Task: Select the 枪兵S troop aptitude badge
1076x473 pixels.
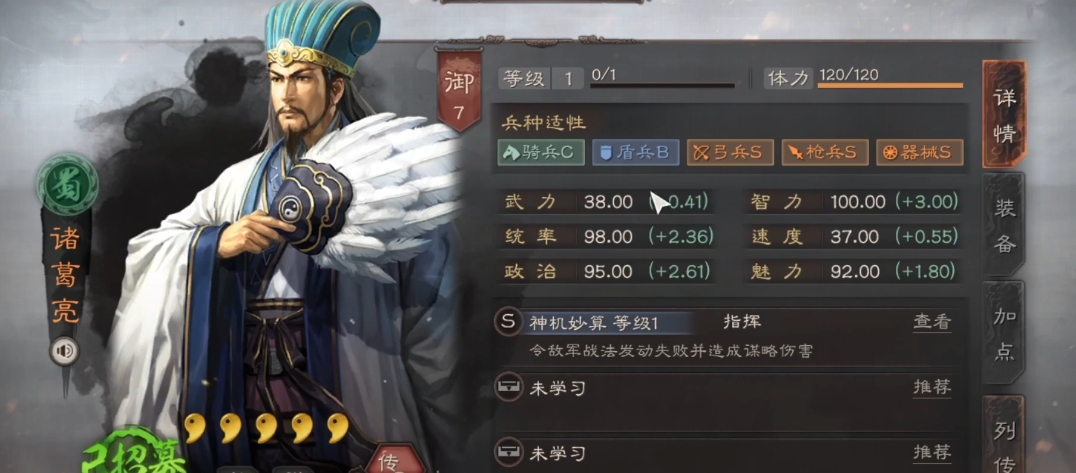Action: pos(825,152)
